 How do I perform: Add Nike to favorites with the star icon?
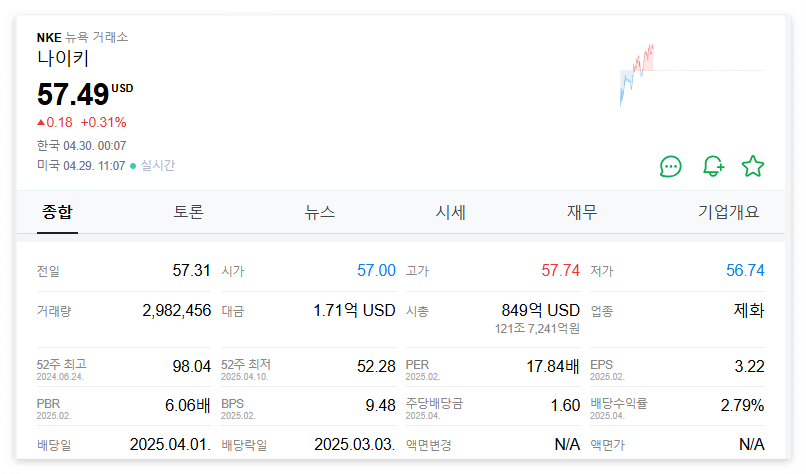pos(753,166)
